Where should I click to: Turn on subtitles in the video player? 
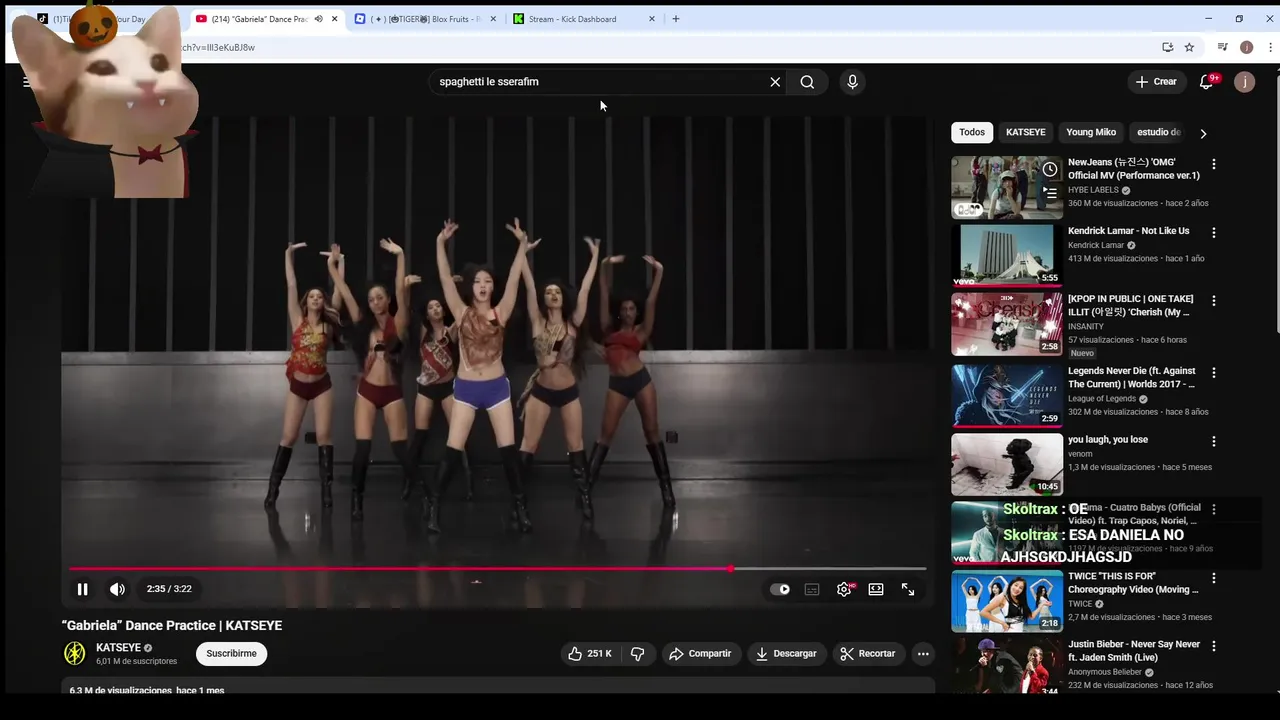pyautogui.click(x=812, y=589)
